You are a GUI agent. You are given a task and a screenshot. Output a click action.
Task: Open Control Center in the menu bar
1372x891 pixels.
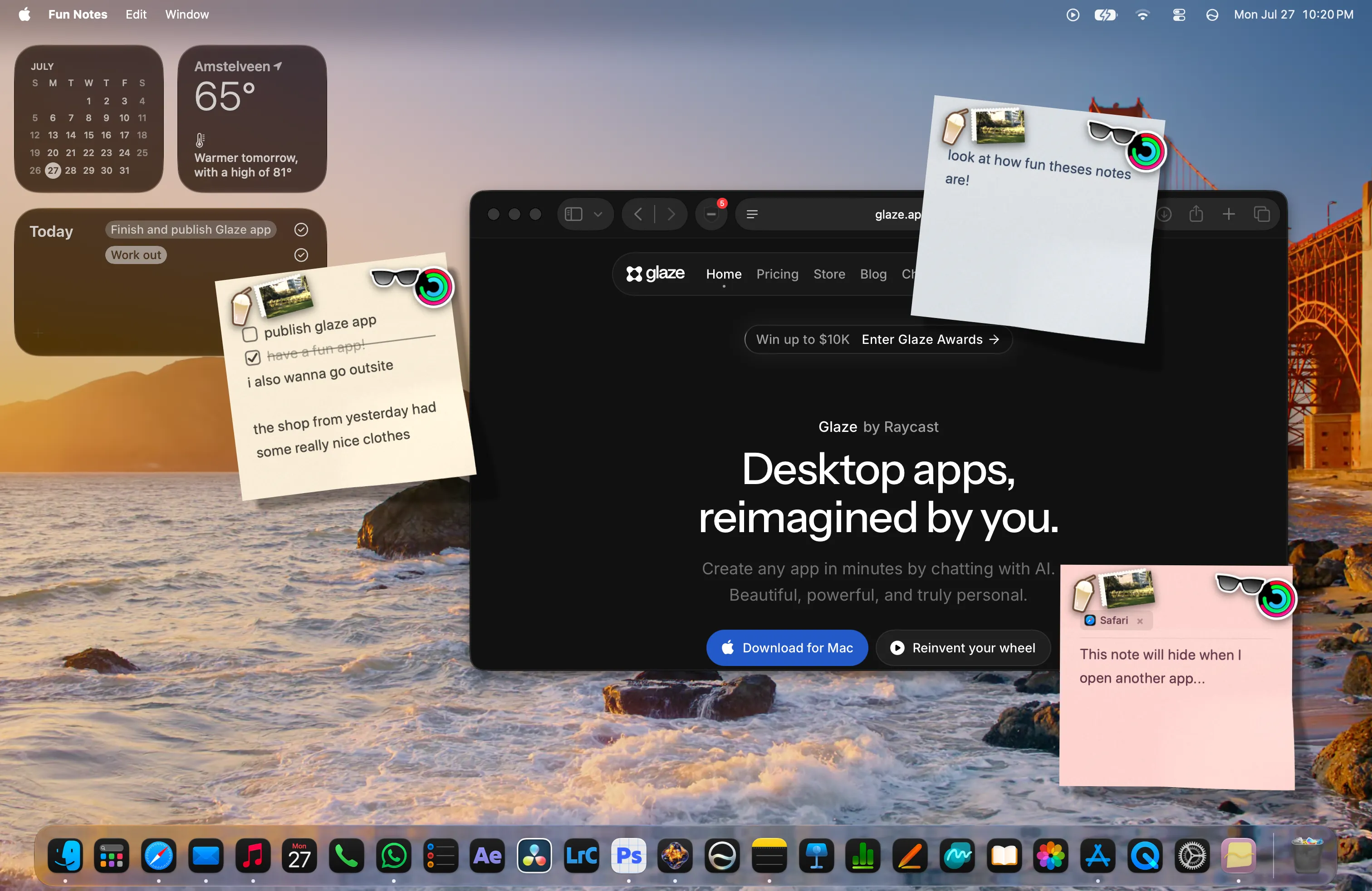(x=1179, y=15)
